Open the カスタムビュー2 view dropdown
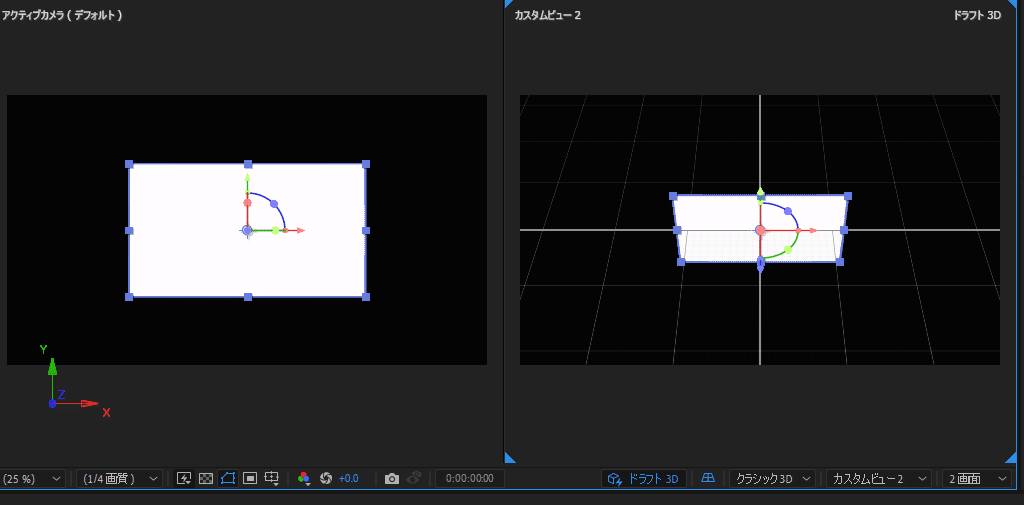Viewport: 1024px width, 505px height. click(x=878, y=478)
